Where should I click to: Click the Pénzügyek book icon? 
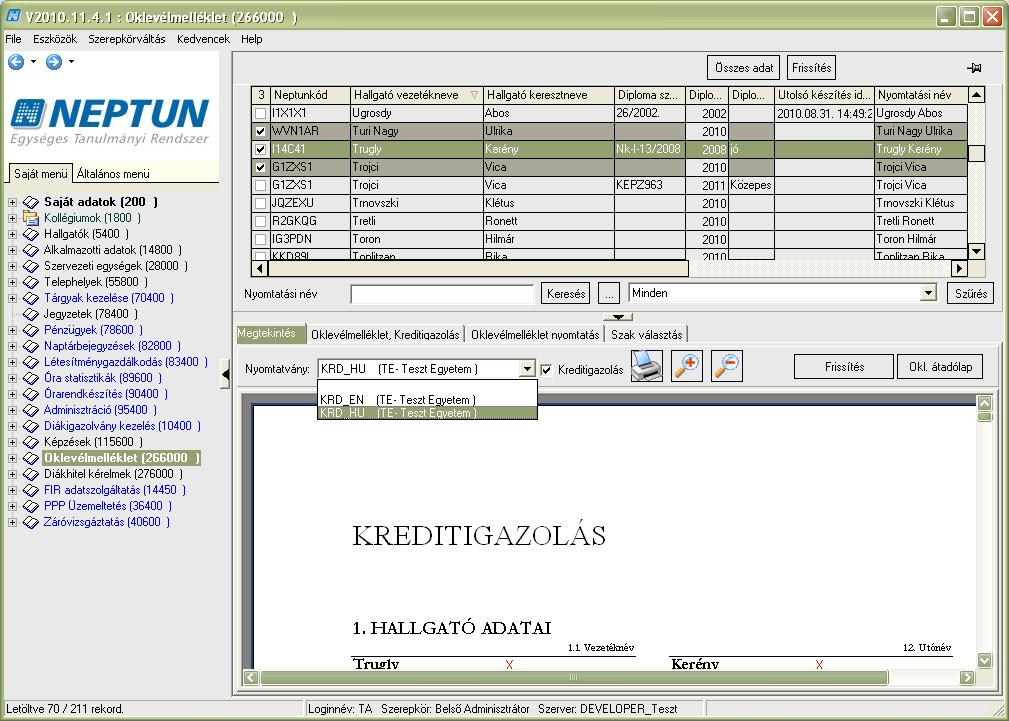pos(31,330)
